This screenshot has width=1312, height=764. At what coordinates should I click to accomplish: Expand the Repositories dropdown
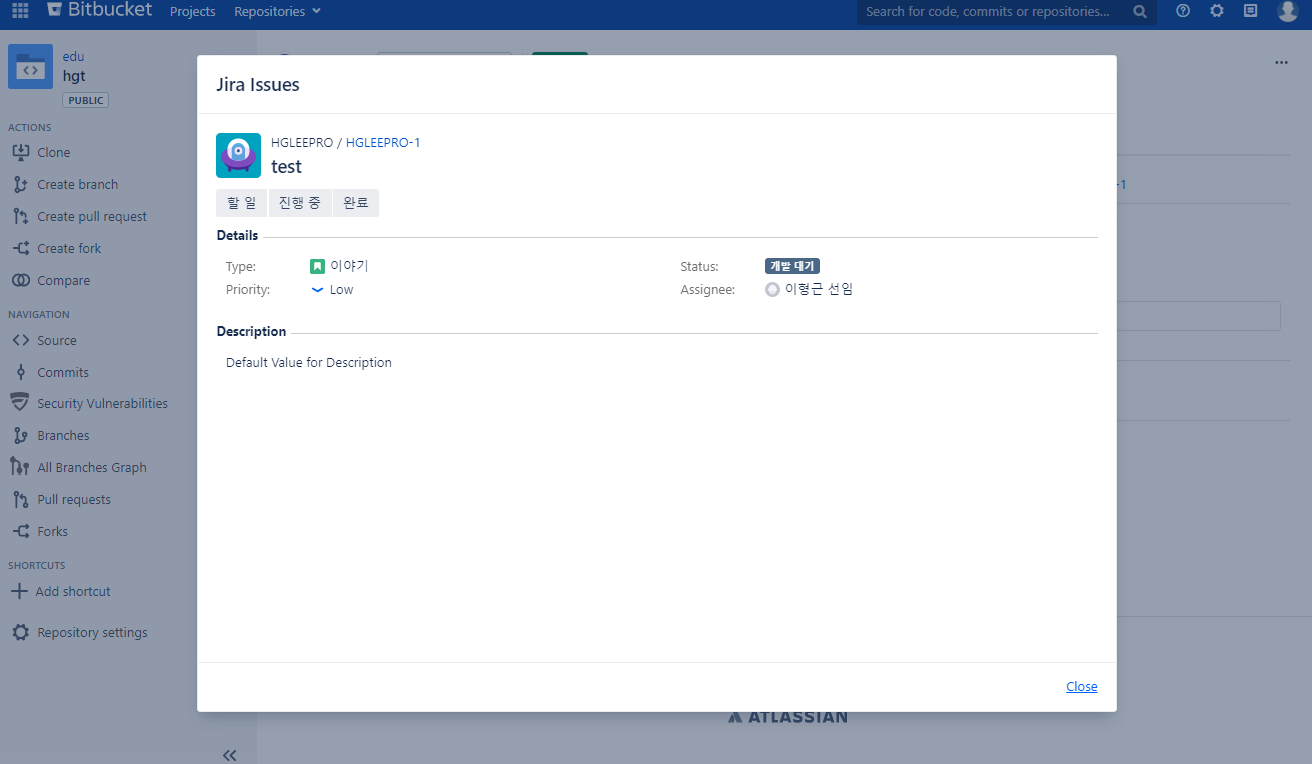point(277,11)
